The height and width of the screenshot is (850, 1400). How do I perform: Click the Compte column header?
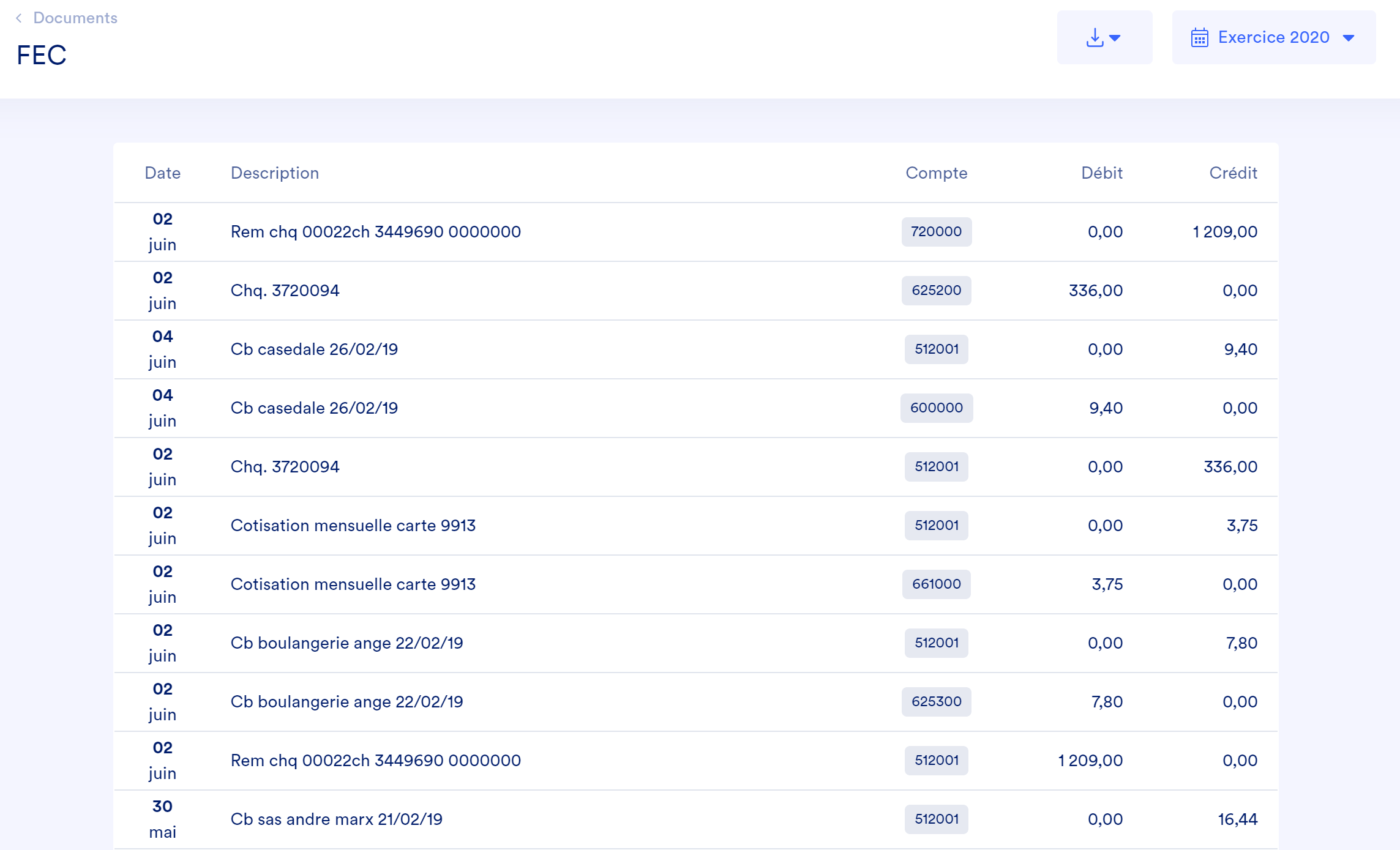pyautogui.click(x=936, y=173)
